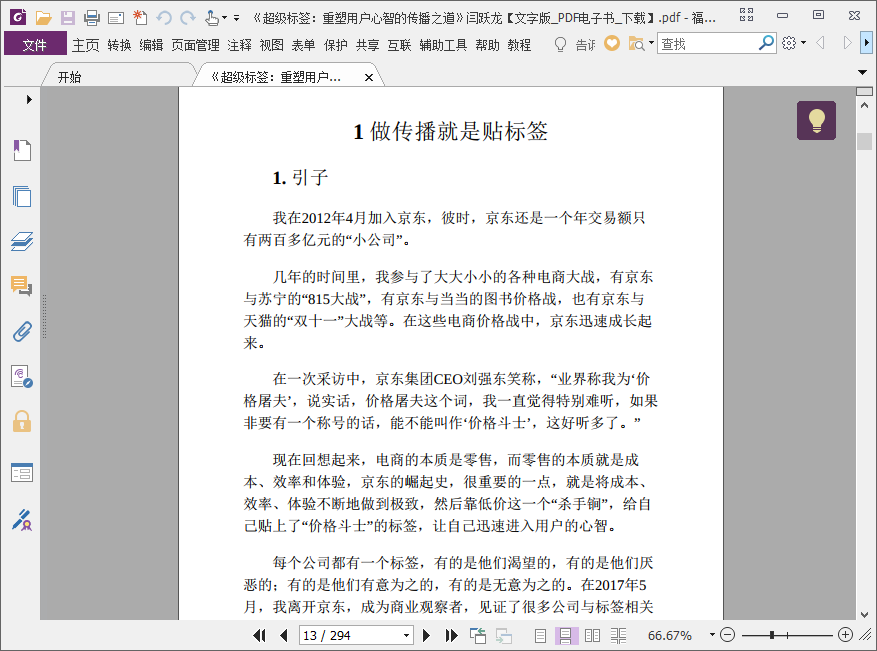Expand the page number dropdown
Viewport: 877px width, 651px height.
(406, 635)
